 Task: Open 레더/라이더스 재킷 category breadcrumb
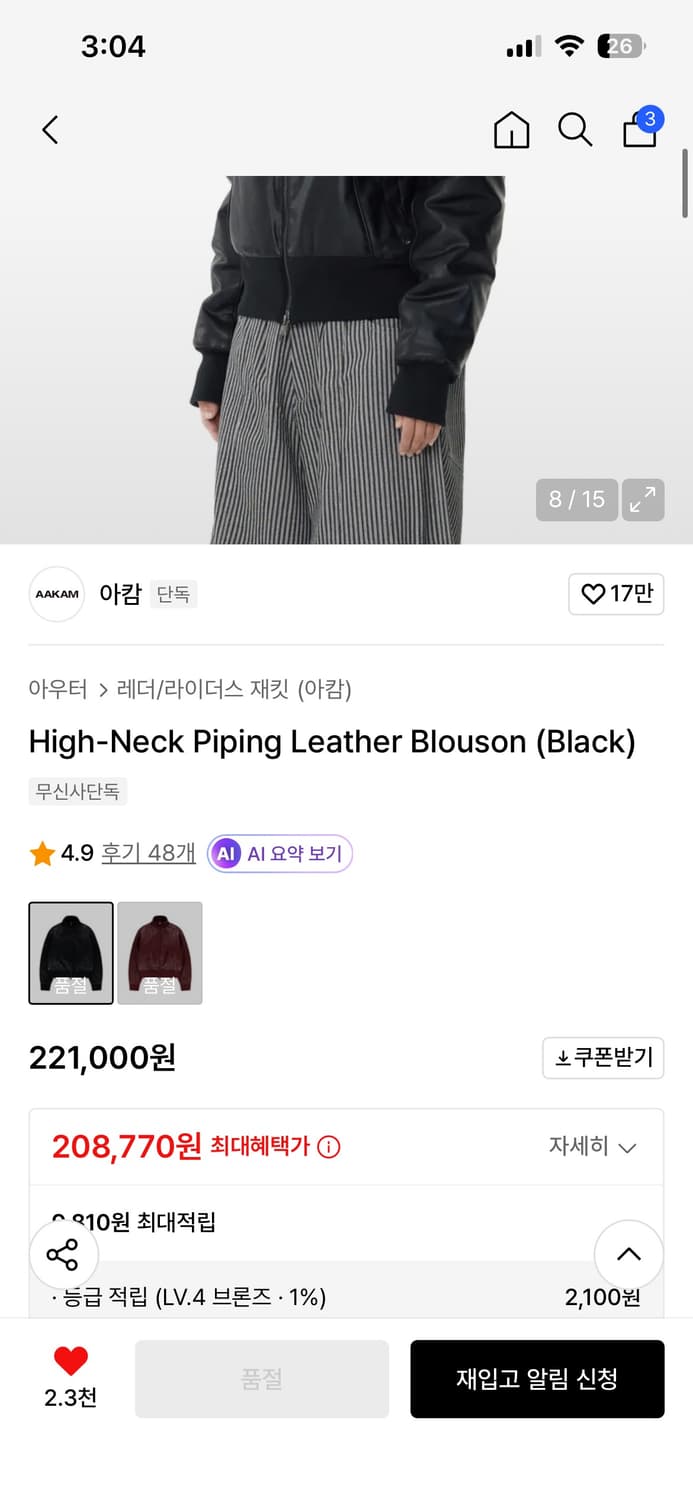pyautogui.click(x=234, y=689)
